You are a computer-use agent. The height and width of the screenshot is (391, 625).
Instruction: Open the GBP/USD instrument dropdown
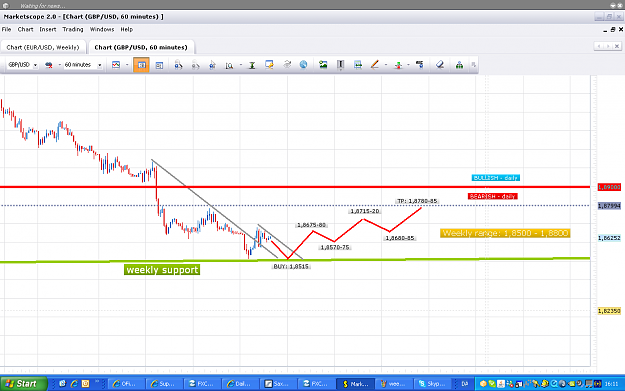pos(35,65)
